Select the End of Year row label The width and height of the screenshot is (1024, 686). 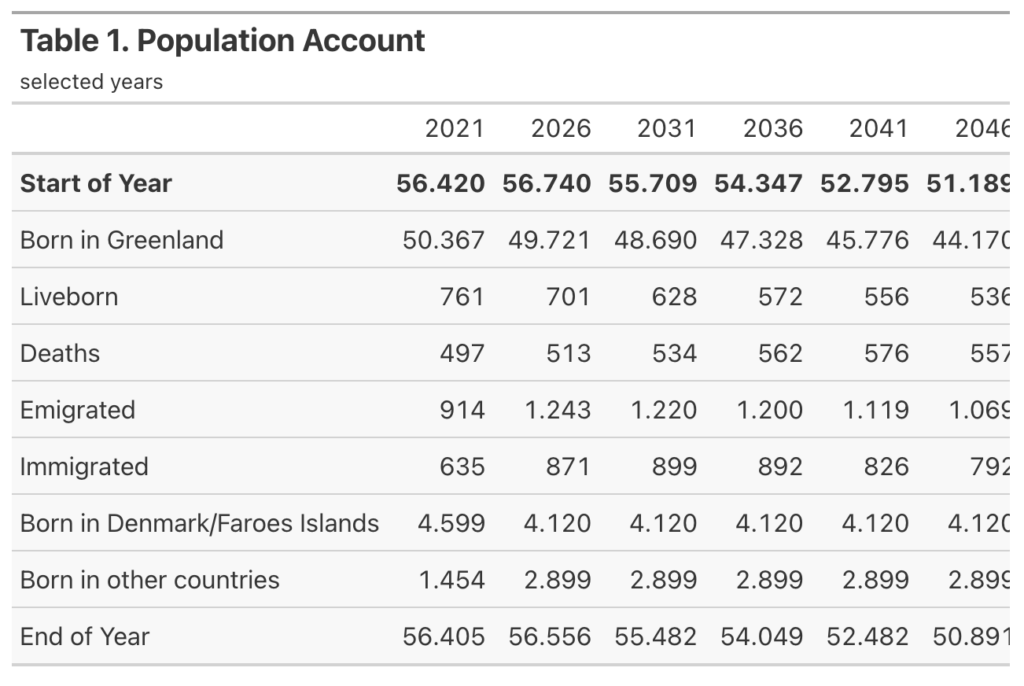[x=85, y=636]
